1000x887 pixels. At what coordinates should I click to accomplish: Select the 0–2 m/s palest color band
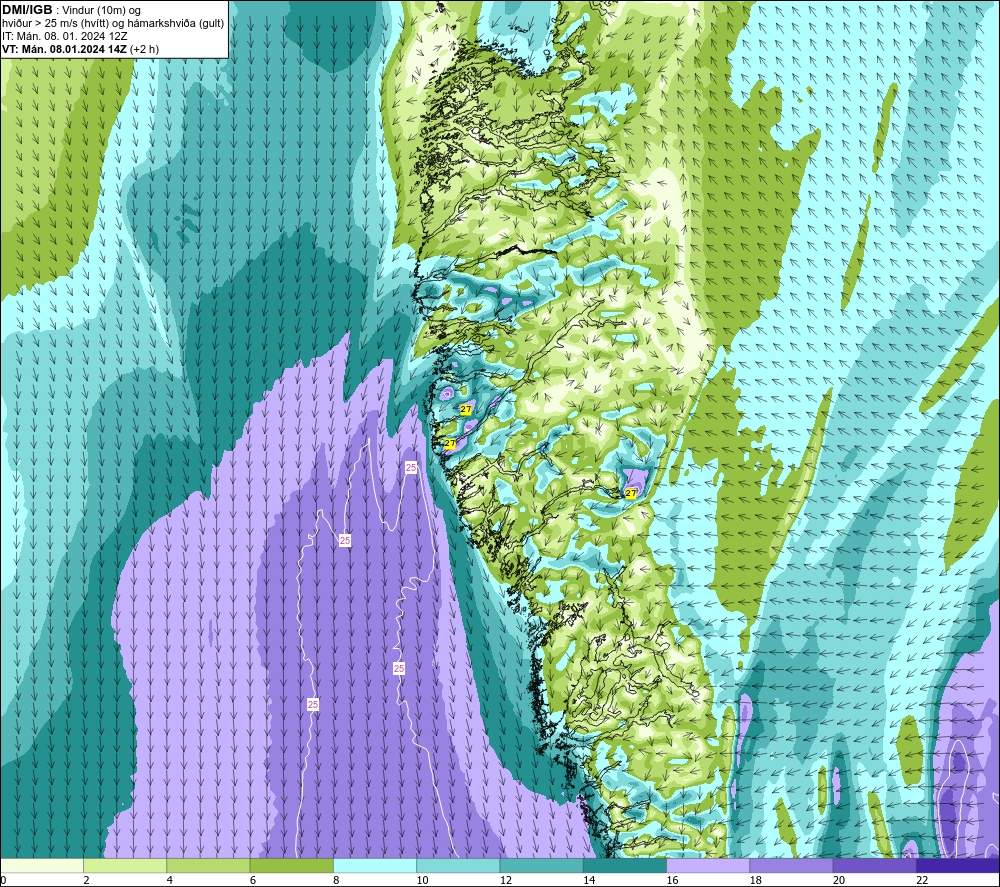point(41,865)
